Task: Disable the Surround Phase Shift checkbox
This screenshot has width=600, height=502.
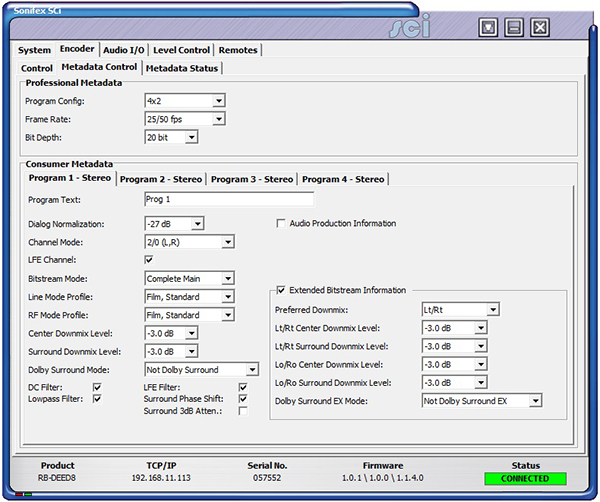Action: pos(243,399)
